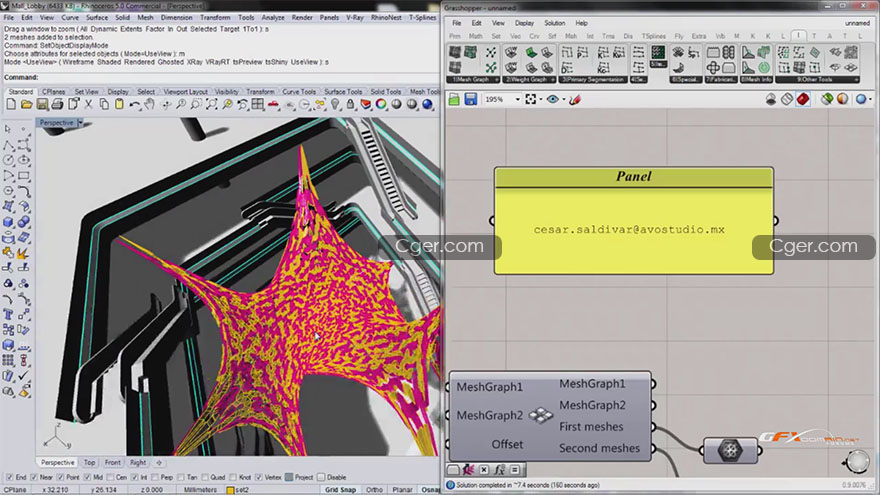Click the green power icon in Mesh Info group
Image resolution: width=880 pixels, height=495 pixels.
tap(764, 68)
